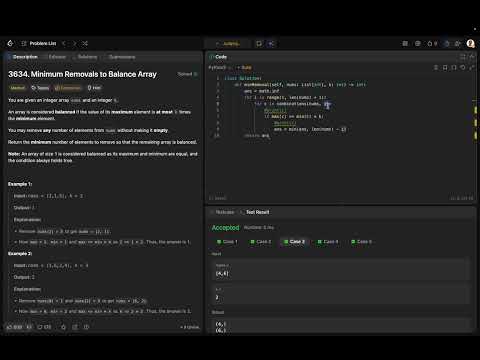This screenshot has height=360, width=480.
Task: Open the user avatar menu
Action: click(x=471, y=44)
